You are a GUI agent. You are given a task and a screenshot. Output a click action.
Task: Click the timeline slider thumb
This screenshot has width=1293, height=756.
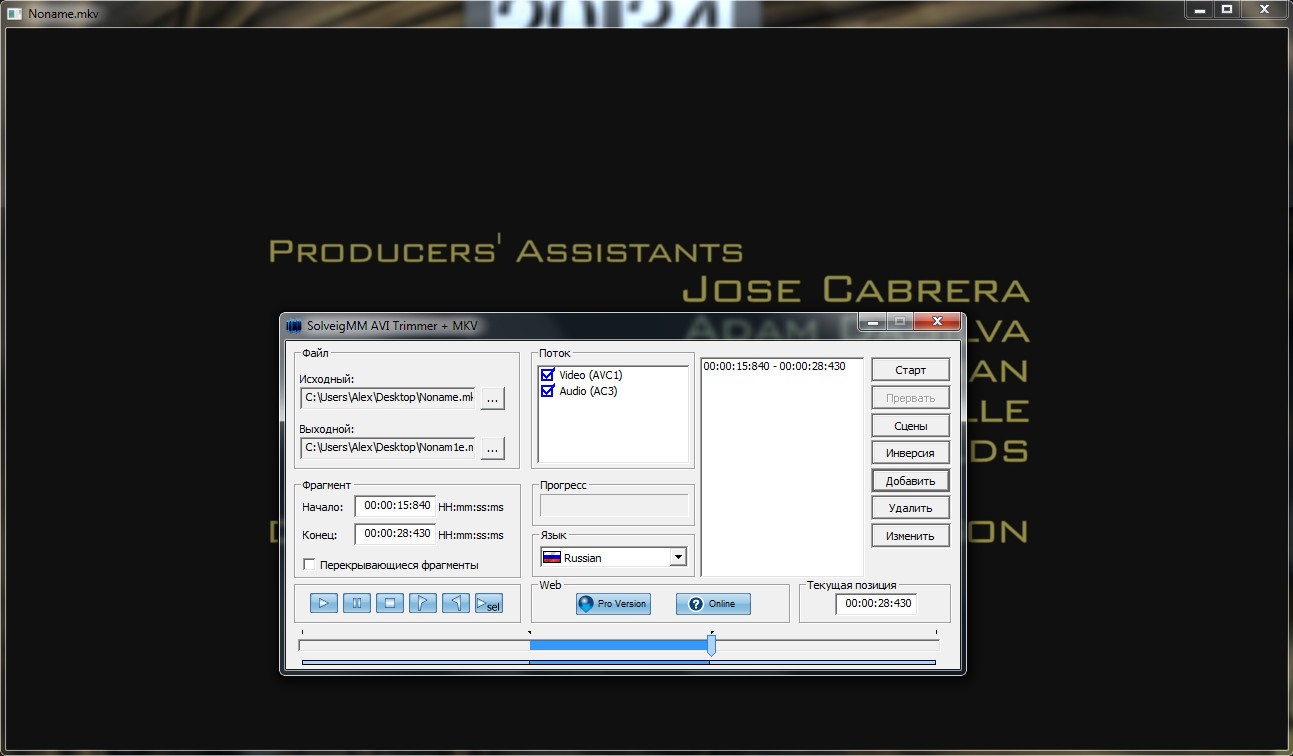[711, 646]
